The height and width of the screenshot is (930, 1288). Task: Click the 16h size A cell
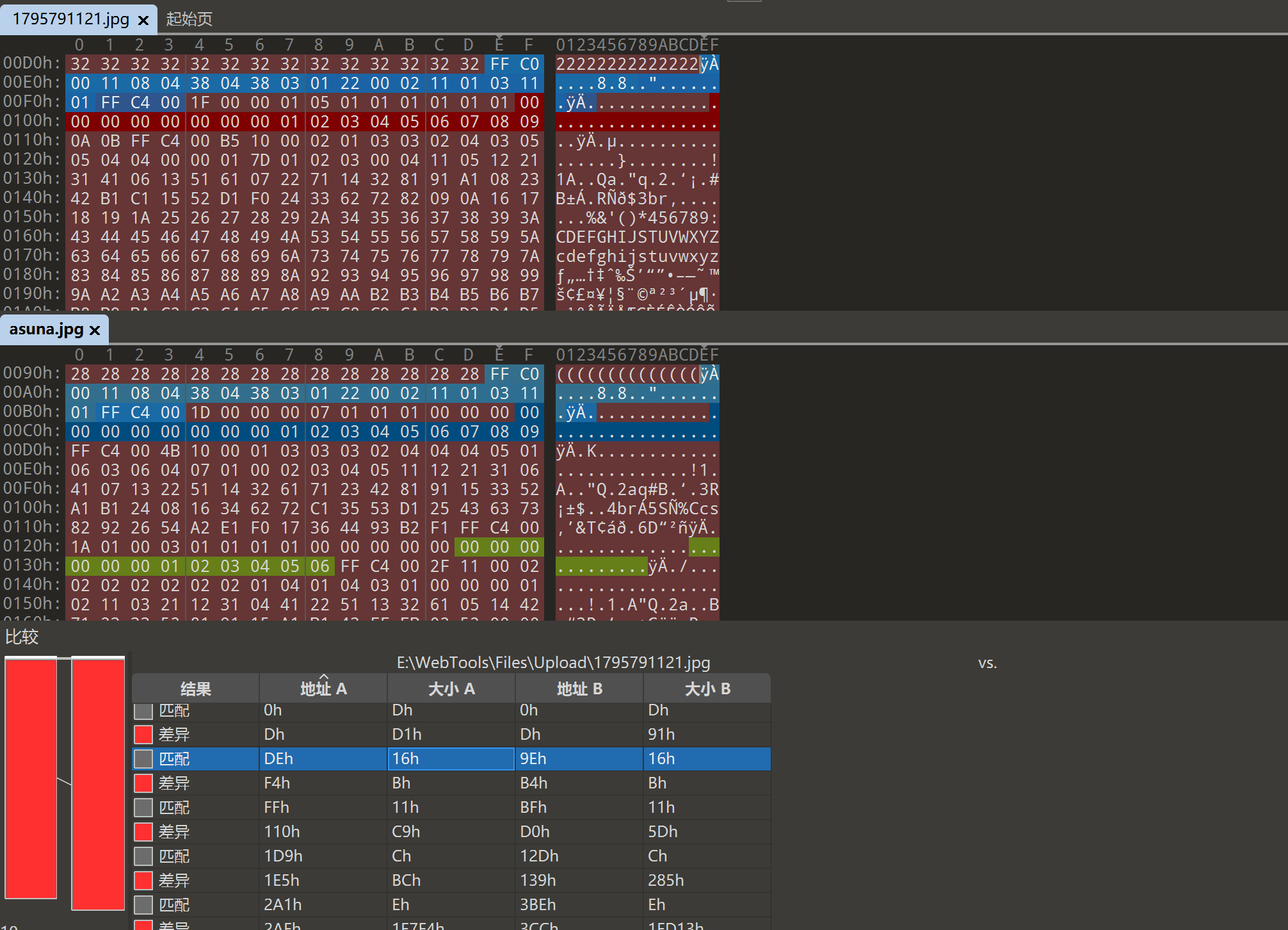tap(451, 759)
